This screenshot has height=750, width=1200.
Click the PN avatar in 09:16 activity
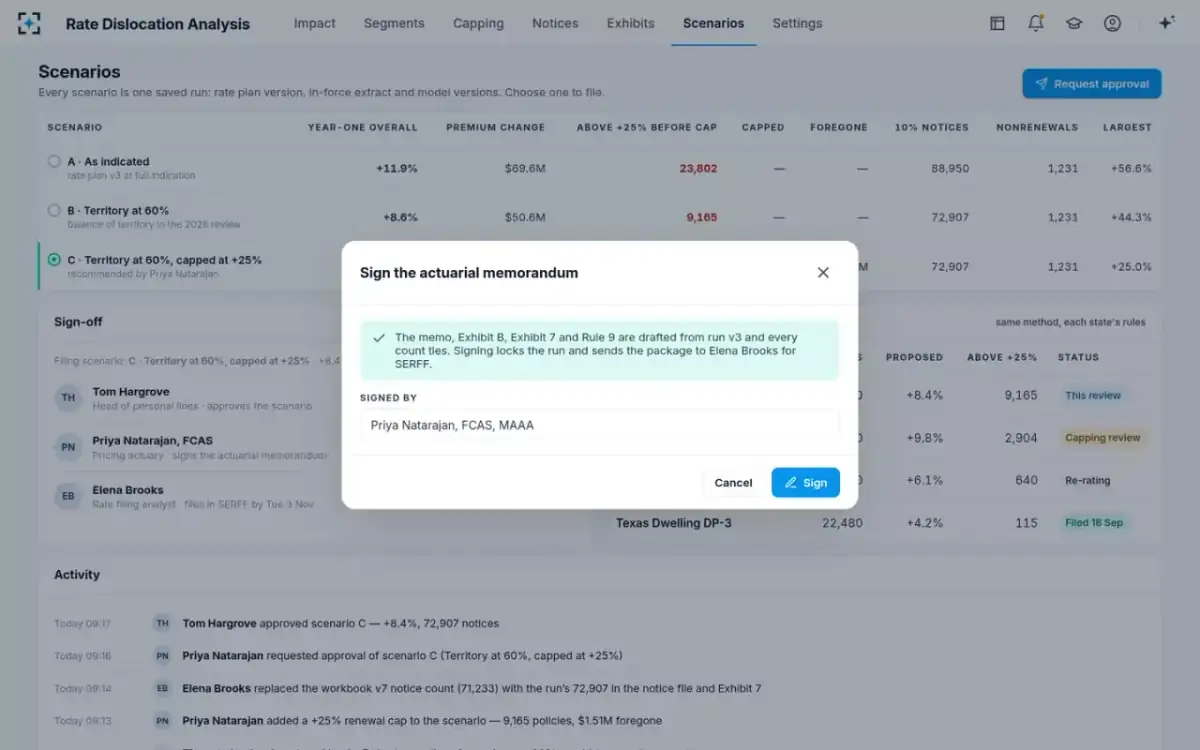pos(161,656)
